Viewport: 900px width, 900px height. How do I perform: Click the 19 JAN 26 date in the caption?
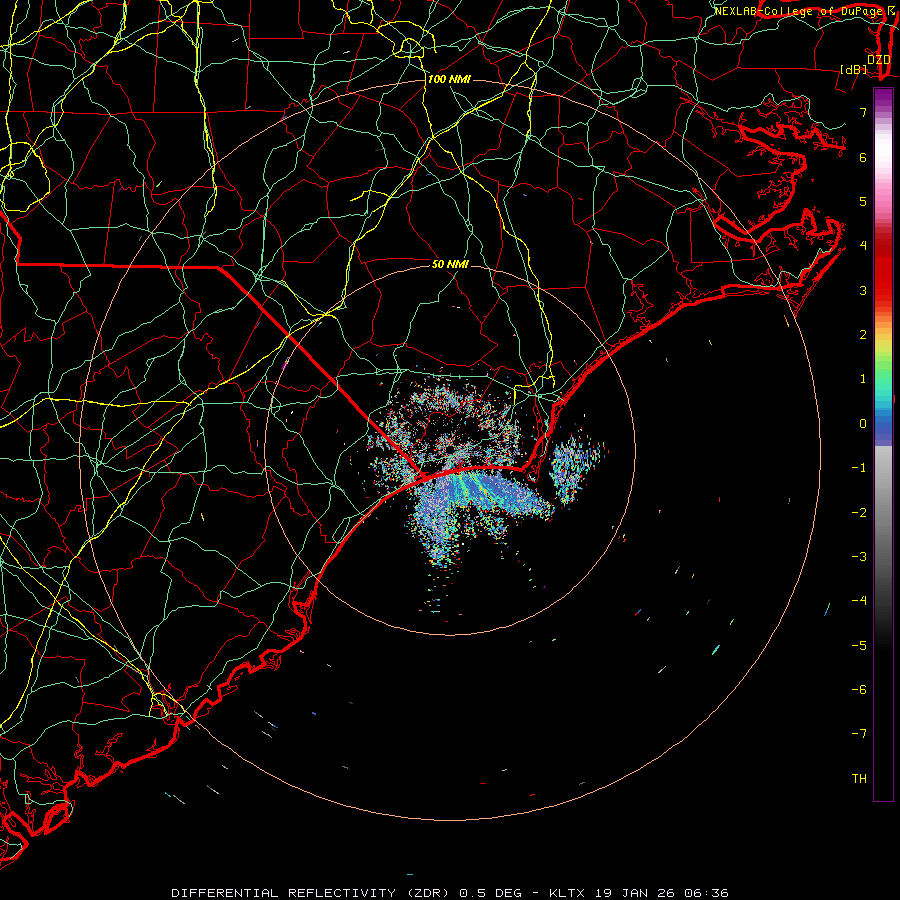tap(635, 893)
